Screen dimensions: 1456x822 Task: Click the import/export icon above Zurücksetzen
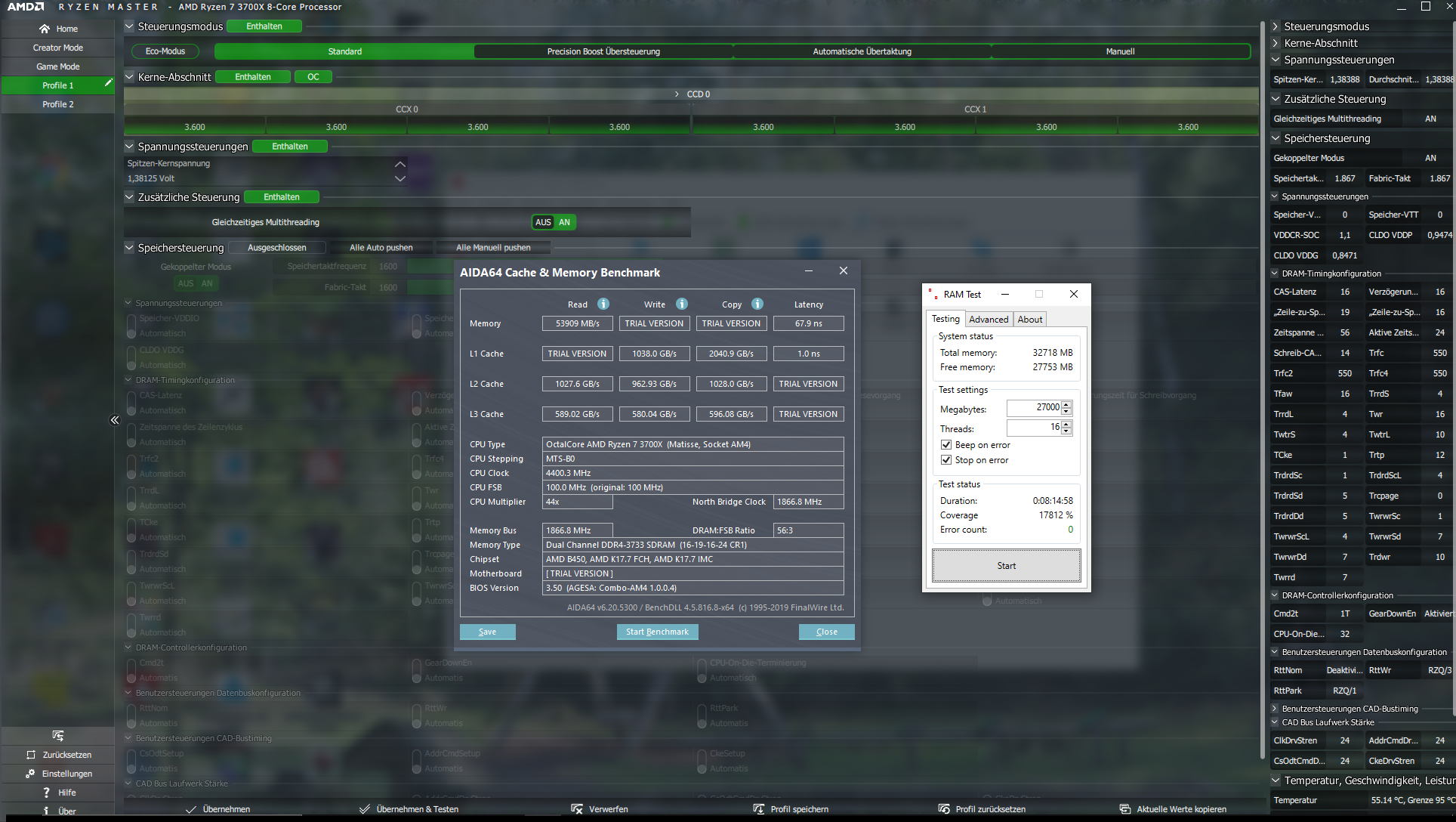tap(58, 736)
